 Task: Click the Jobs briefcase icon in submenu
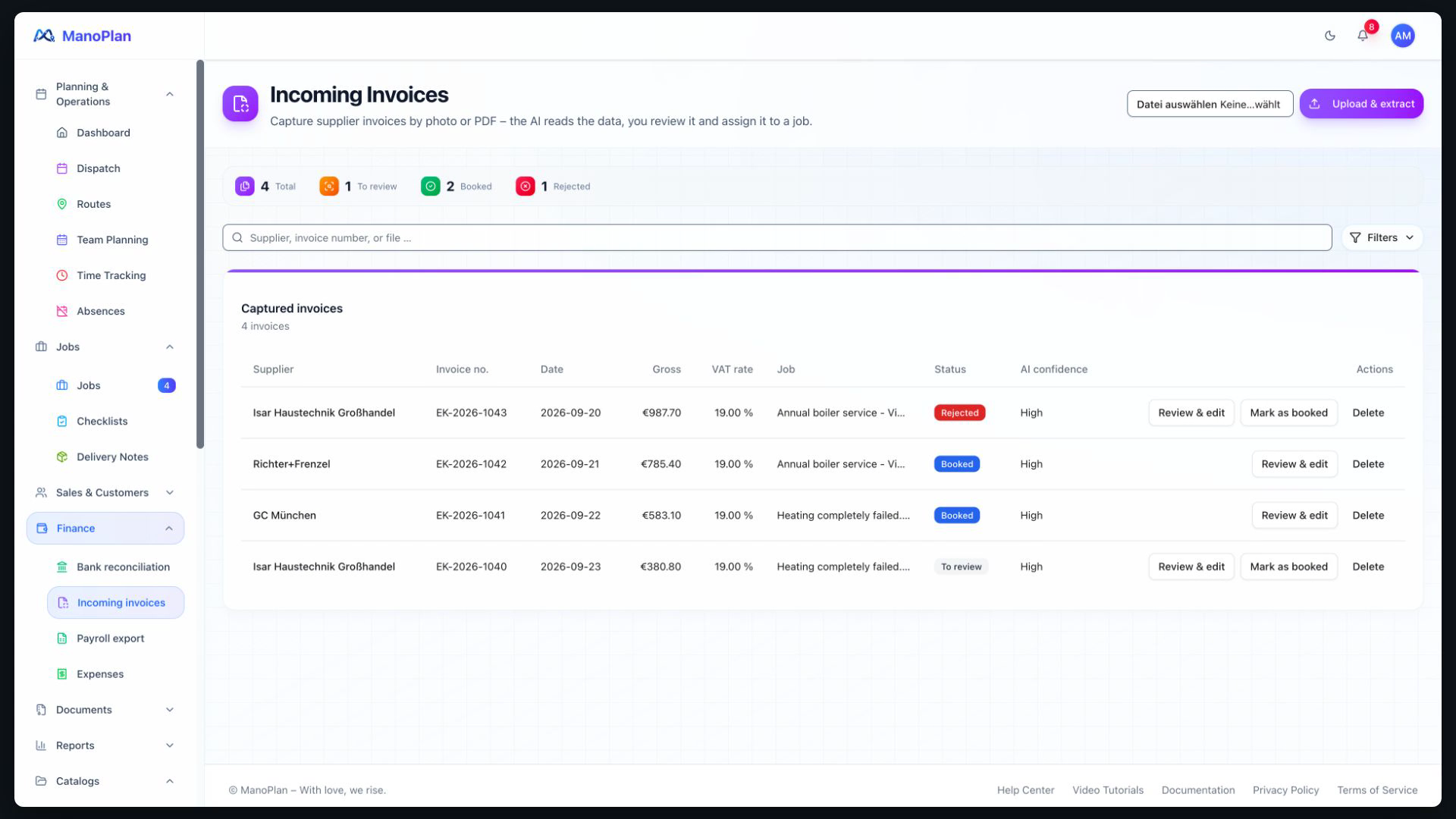coord(62,385)
